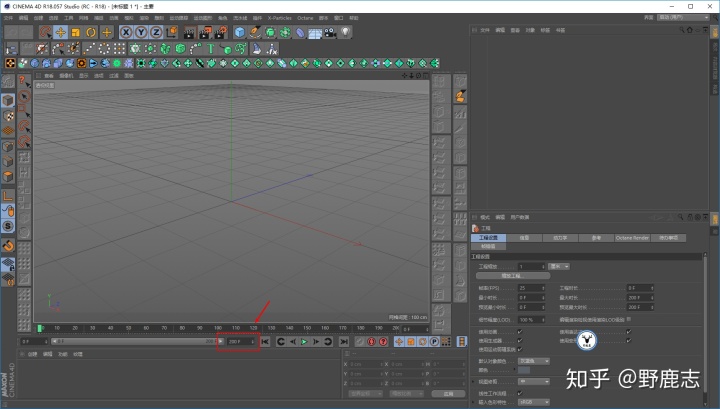Click the MoText T icon
The height and width of the screenshot is (409, 720).
click(x=210, y=48)
